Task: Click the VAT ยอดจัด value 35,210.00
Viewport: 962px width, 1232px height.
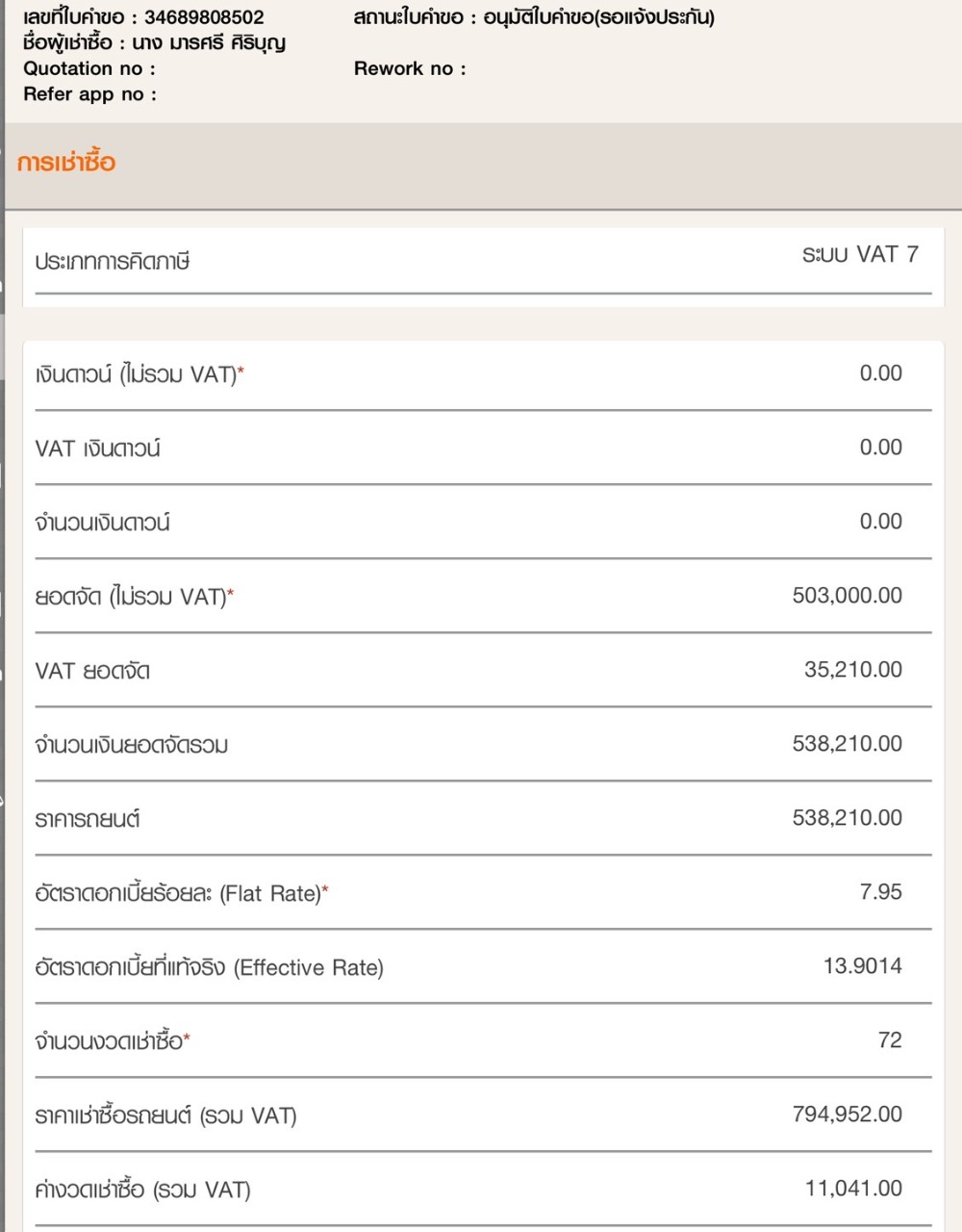Action: click(852, 670)
